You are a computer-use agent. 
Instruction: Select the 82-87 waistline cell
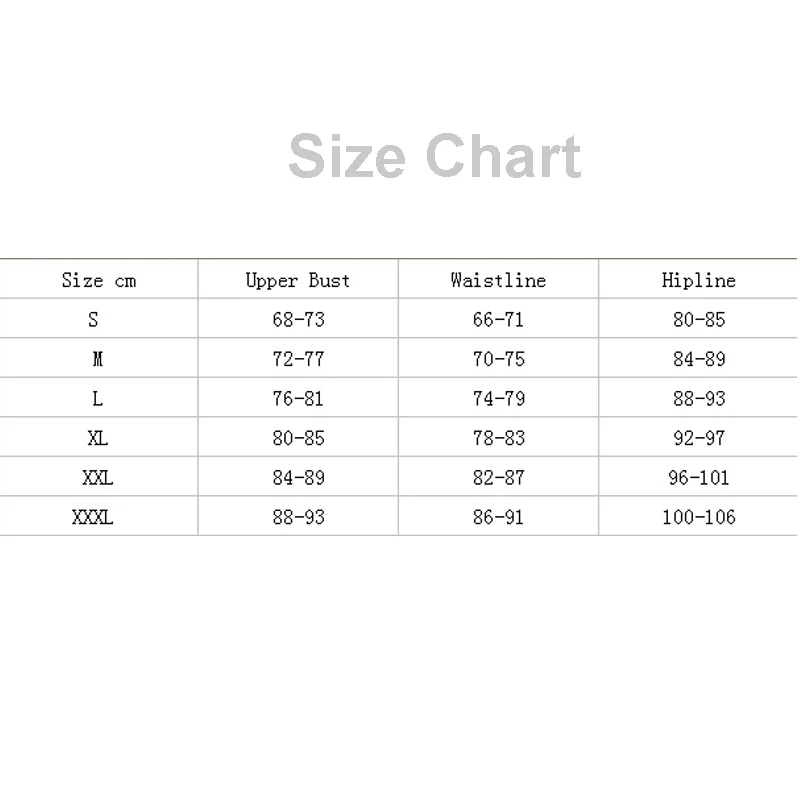[x=498, y=477]
